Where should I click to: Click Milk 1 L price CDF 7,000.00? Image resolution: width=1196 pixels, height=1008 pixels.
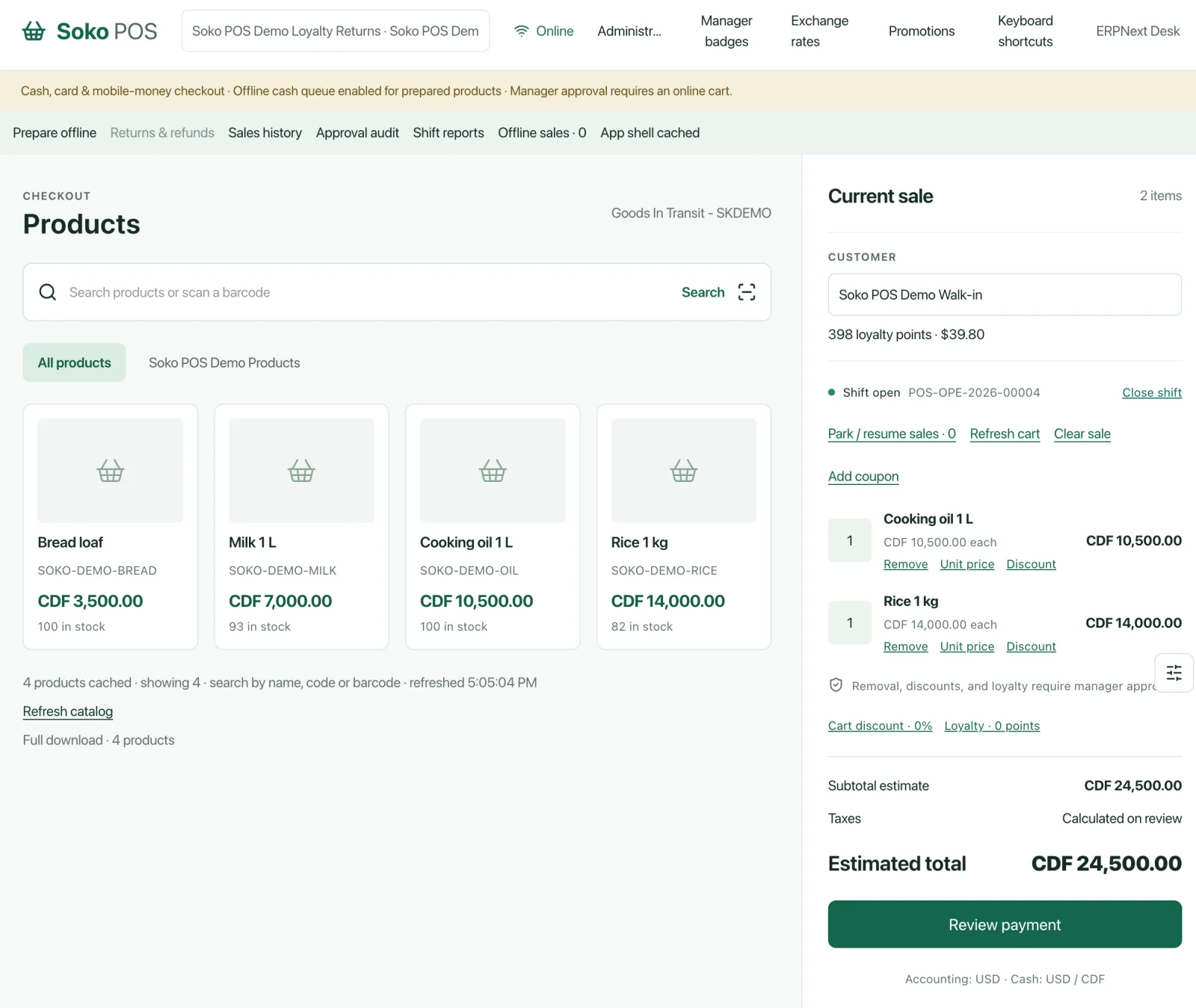tap(280, 601)
